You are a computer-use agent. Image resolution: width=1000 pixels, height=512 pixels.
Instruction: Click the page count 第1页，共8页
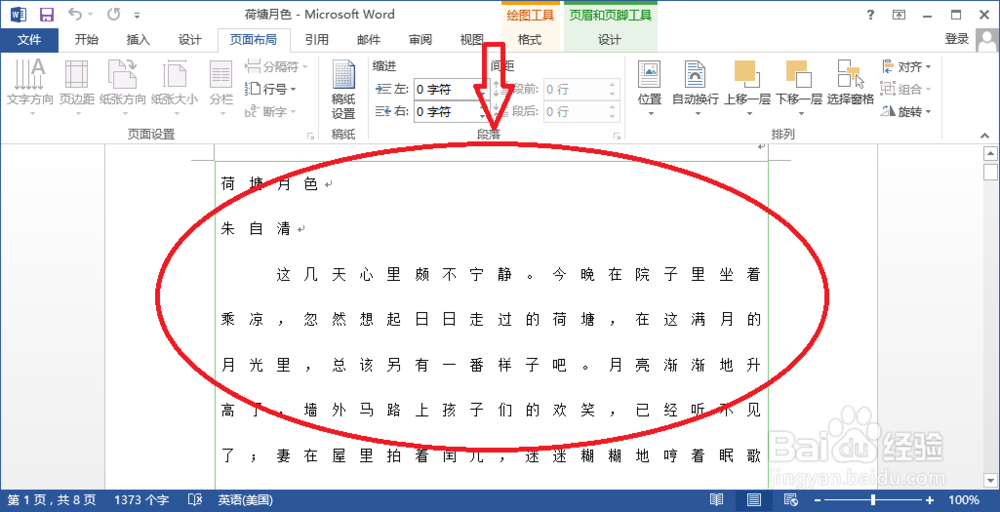[x=52, y=501]
